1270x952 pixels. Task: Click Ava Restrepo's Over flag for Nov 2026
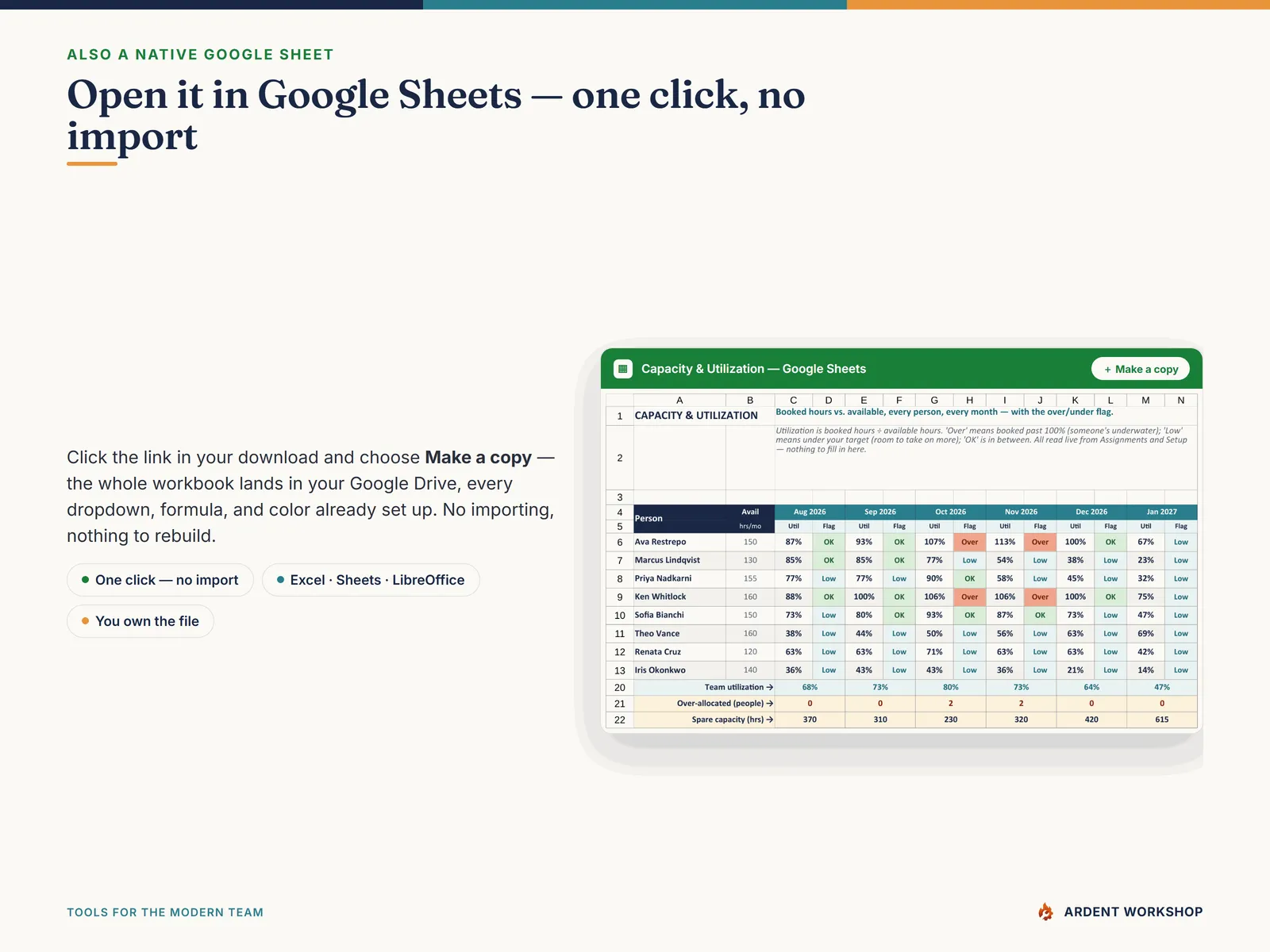[1040, 542]
